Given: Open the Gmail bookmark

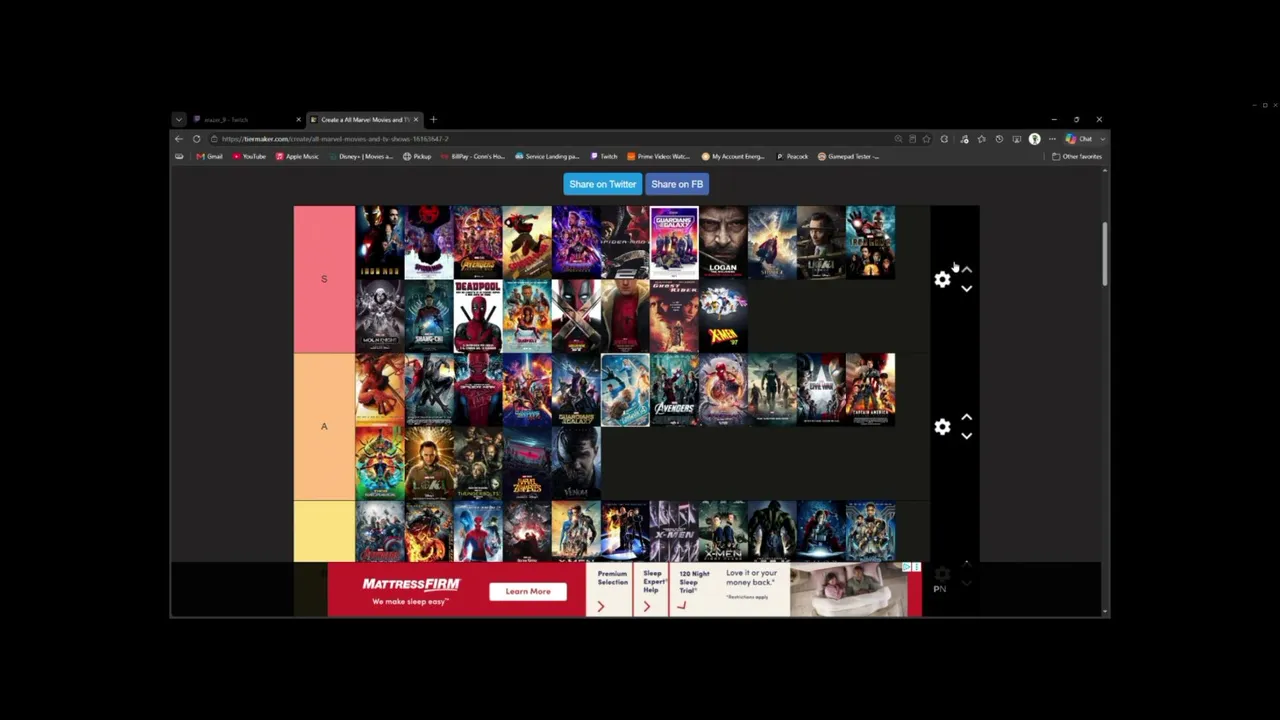Looking at the screenshot, I should point(210,156).
